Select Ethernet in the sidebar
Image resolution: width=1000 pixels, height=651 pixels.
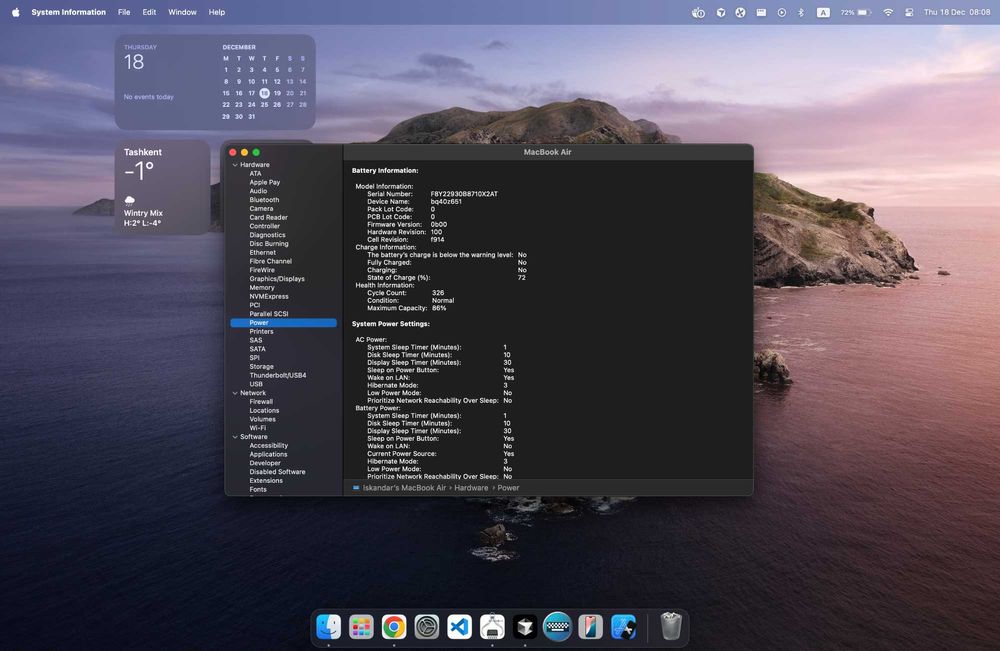[x=262, y=252]
